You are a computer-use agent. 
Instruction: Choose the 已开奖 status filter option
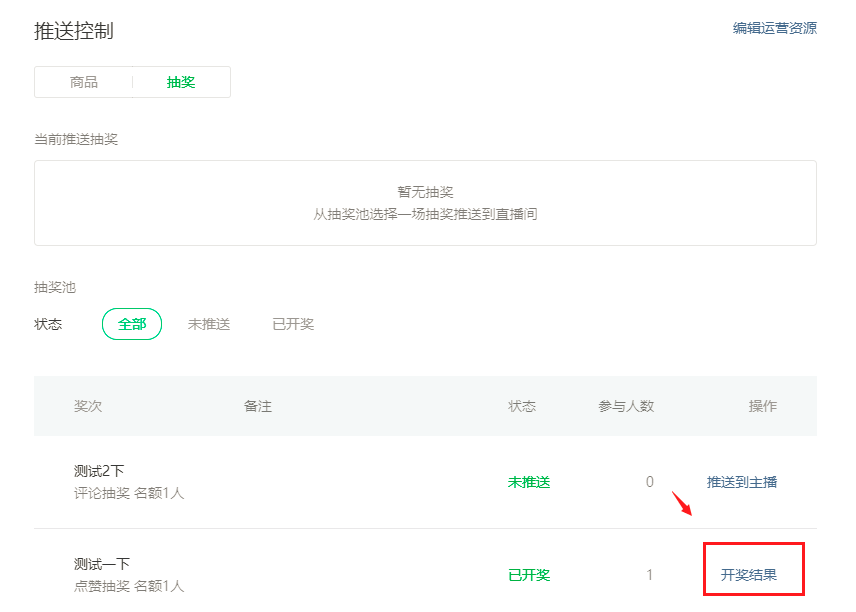293,324
